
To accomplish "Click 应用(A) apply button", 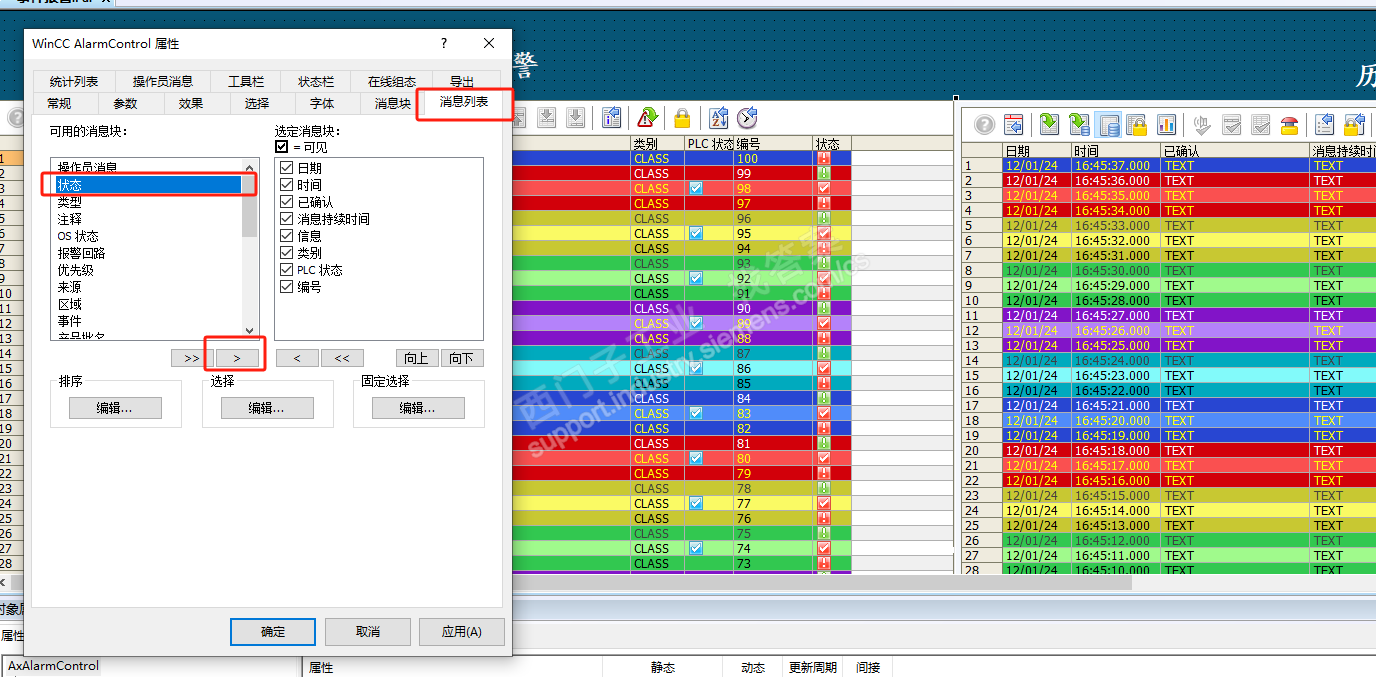I will click(x=461, y=632).
